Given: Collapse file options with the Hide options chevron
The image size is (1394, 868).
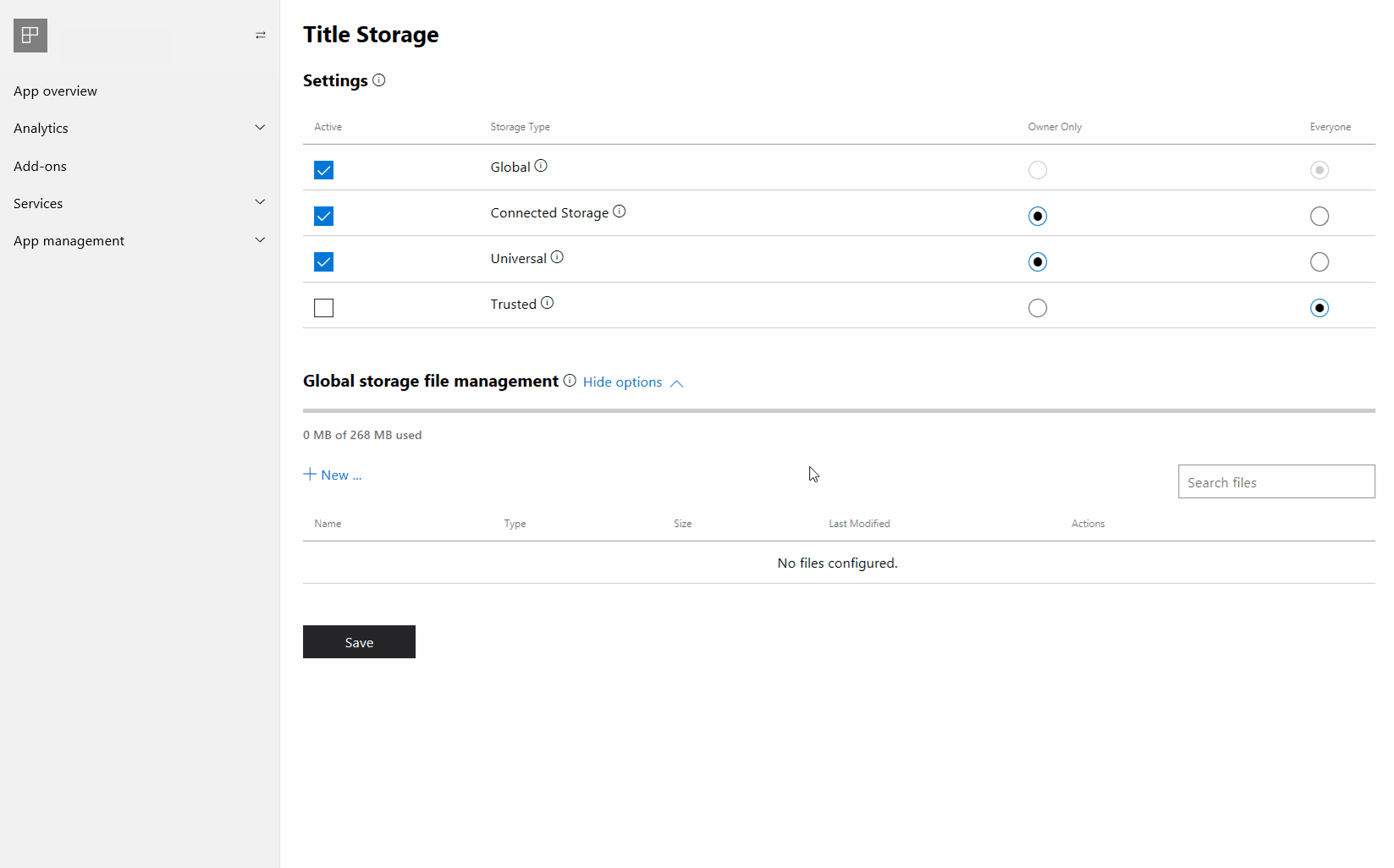Looking at the screenshot, I should click(676, 383).
